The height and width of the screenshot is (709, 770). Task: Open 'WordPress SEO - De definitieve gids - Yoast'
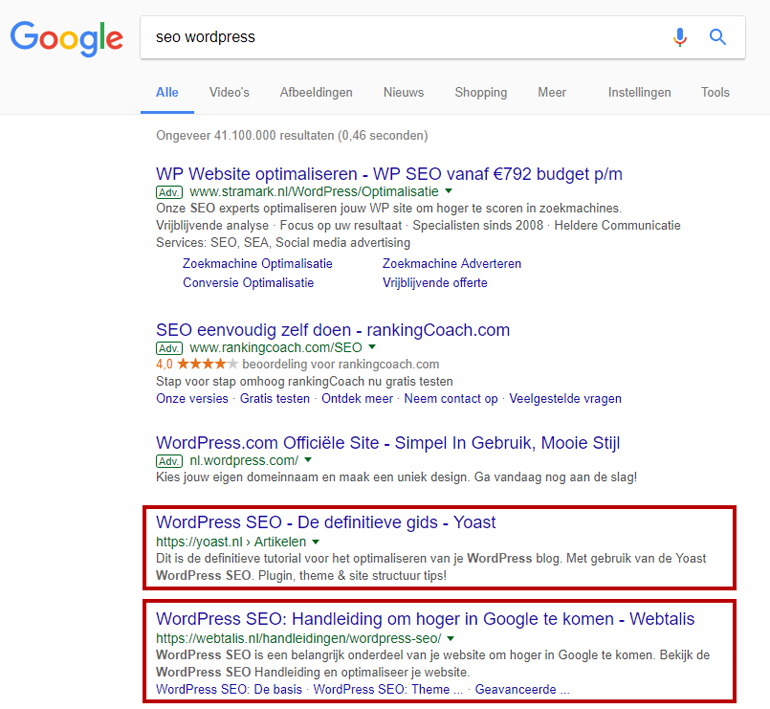326,522
